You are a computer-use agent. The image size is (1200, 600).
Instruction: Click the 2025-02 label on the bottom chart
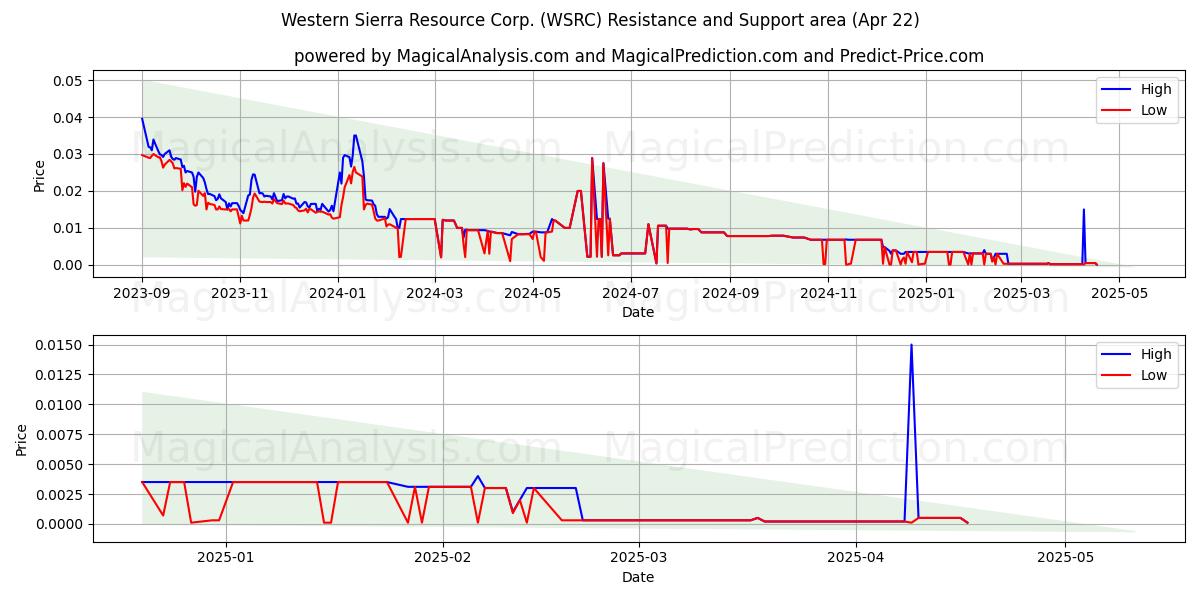442,558
